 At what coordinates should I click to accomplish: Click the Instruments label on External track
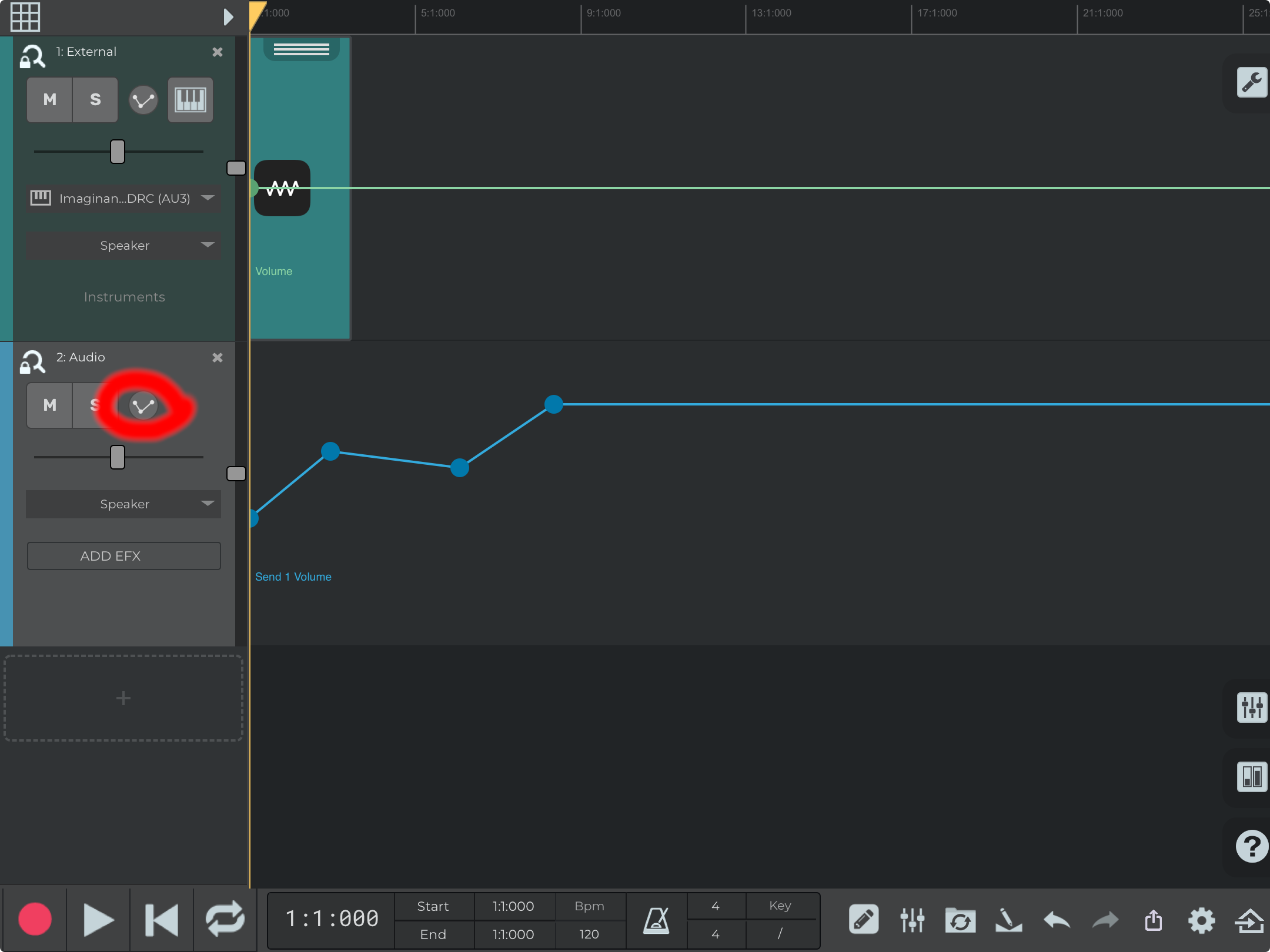[124, 297]
